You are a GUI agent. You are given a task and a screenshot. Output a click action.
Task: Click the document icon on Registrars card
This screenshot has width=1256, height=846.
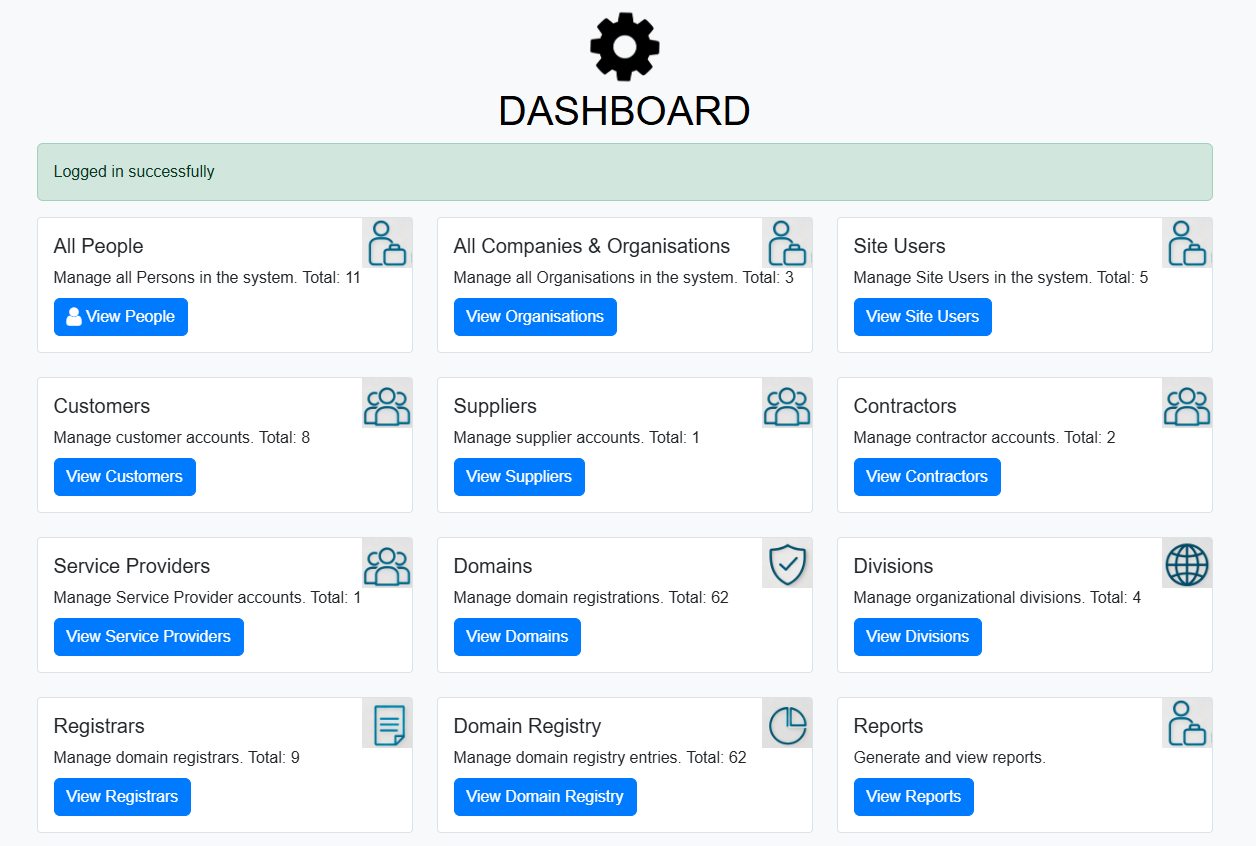(x=387, y=723)
